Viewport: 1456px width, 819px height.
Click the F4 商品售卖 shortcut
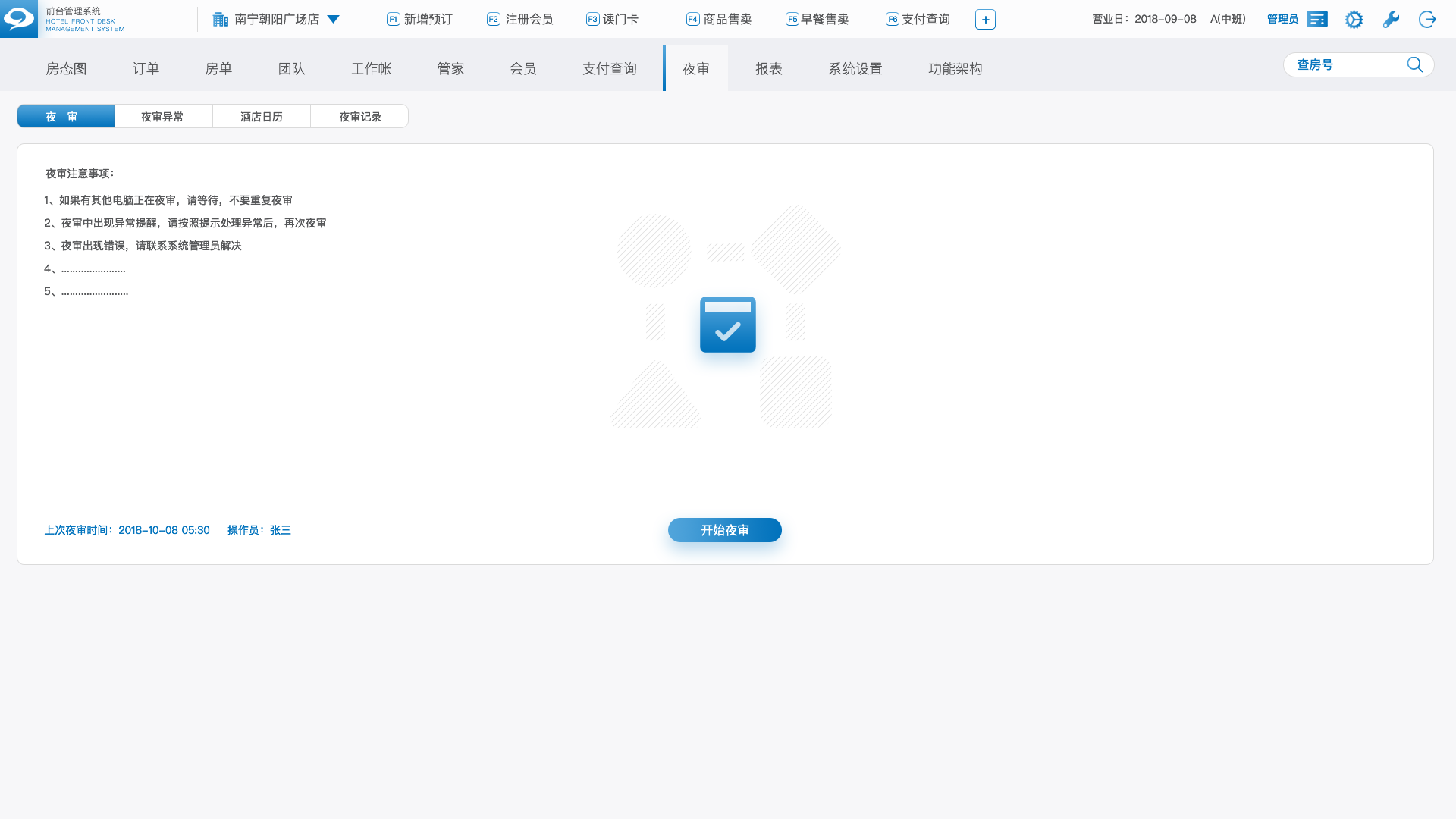pos(718,20)
